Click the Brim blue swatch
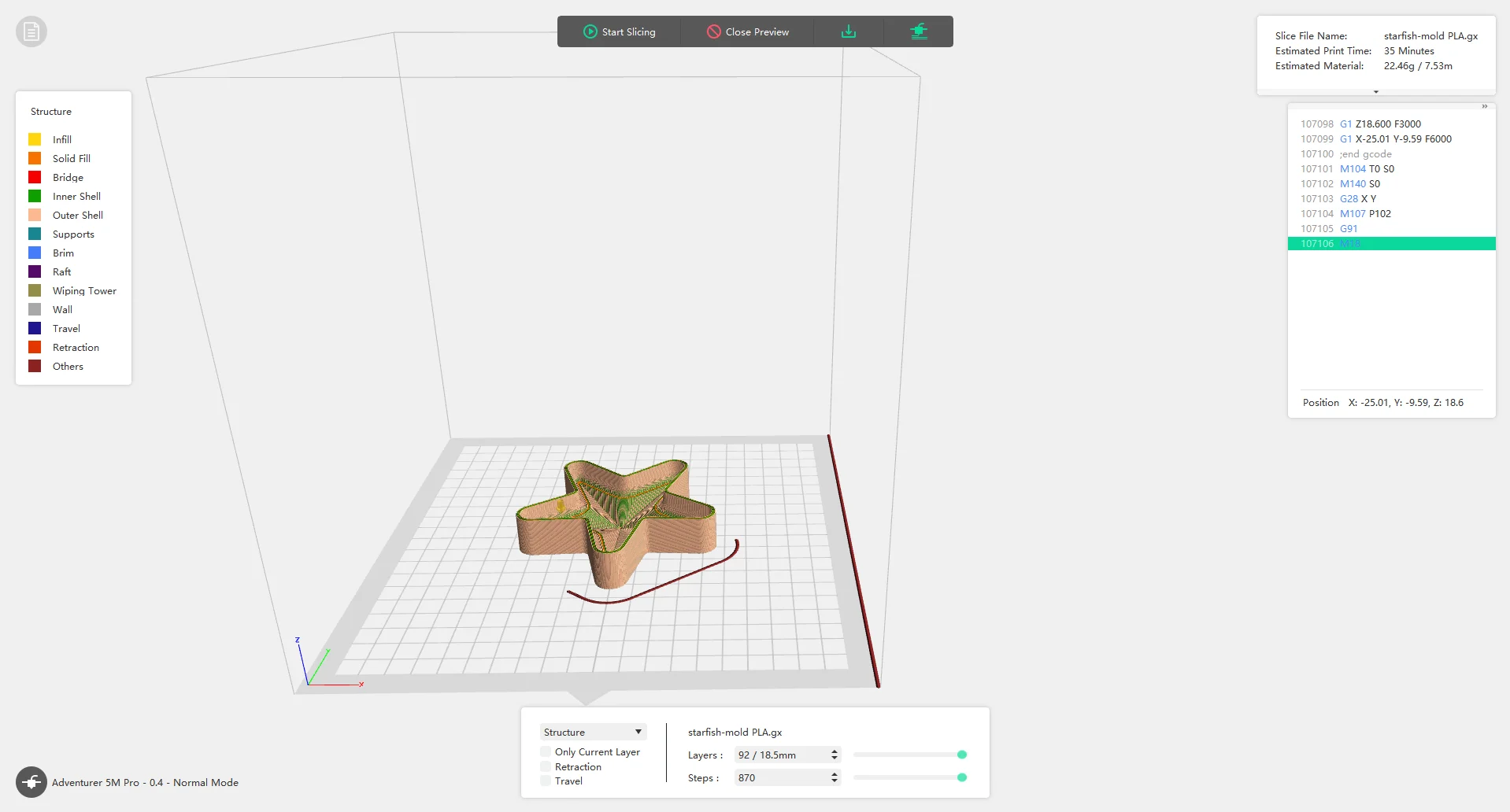Screen dimensions: 1510x812 click(35, 253)
